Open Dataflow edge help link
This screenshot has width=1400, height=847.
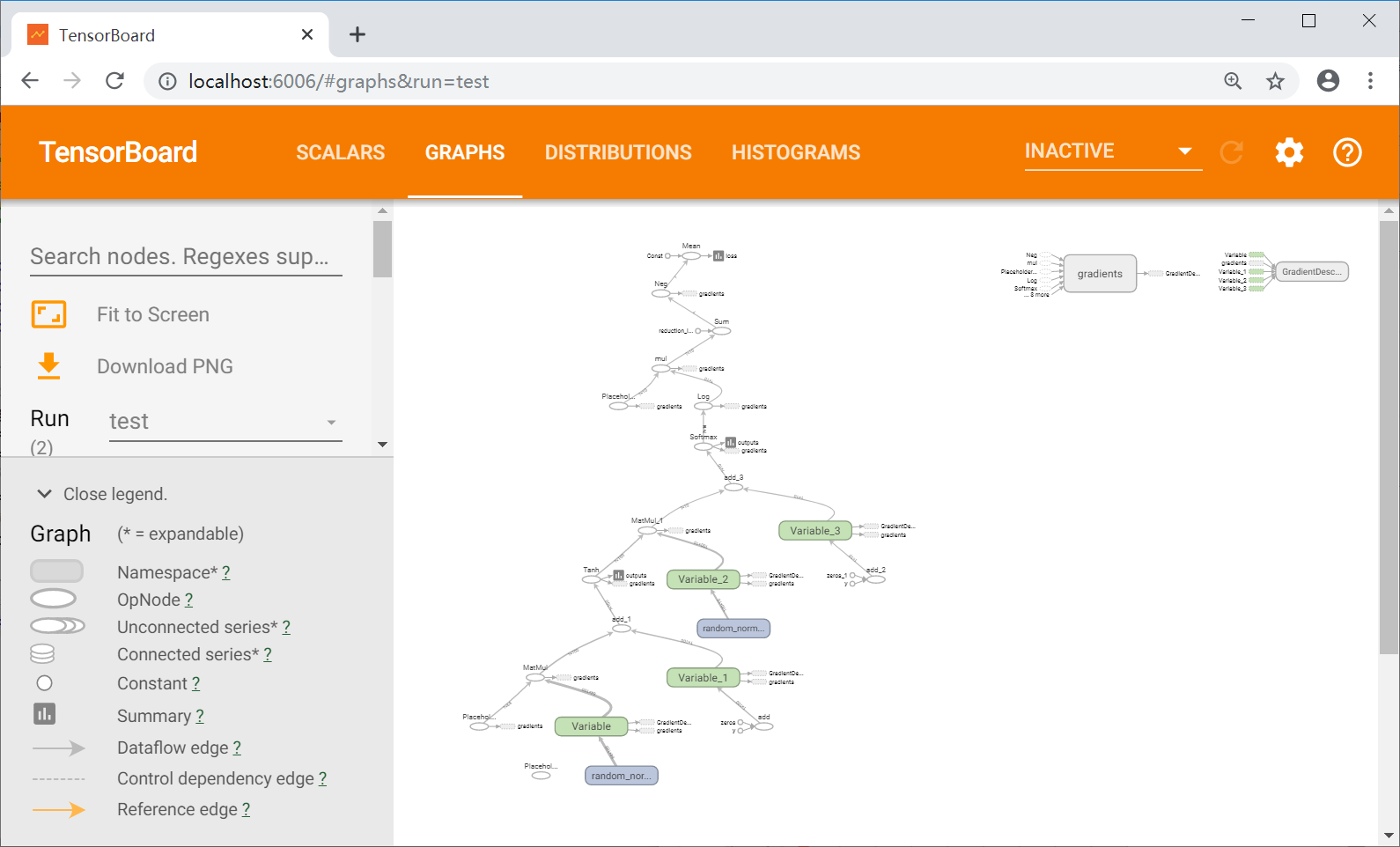[x=237, y=748]
